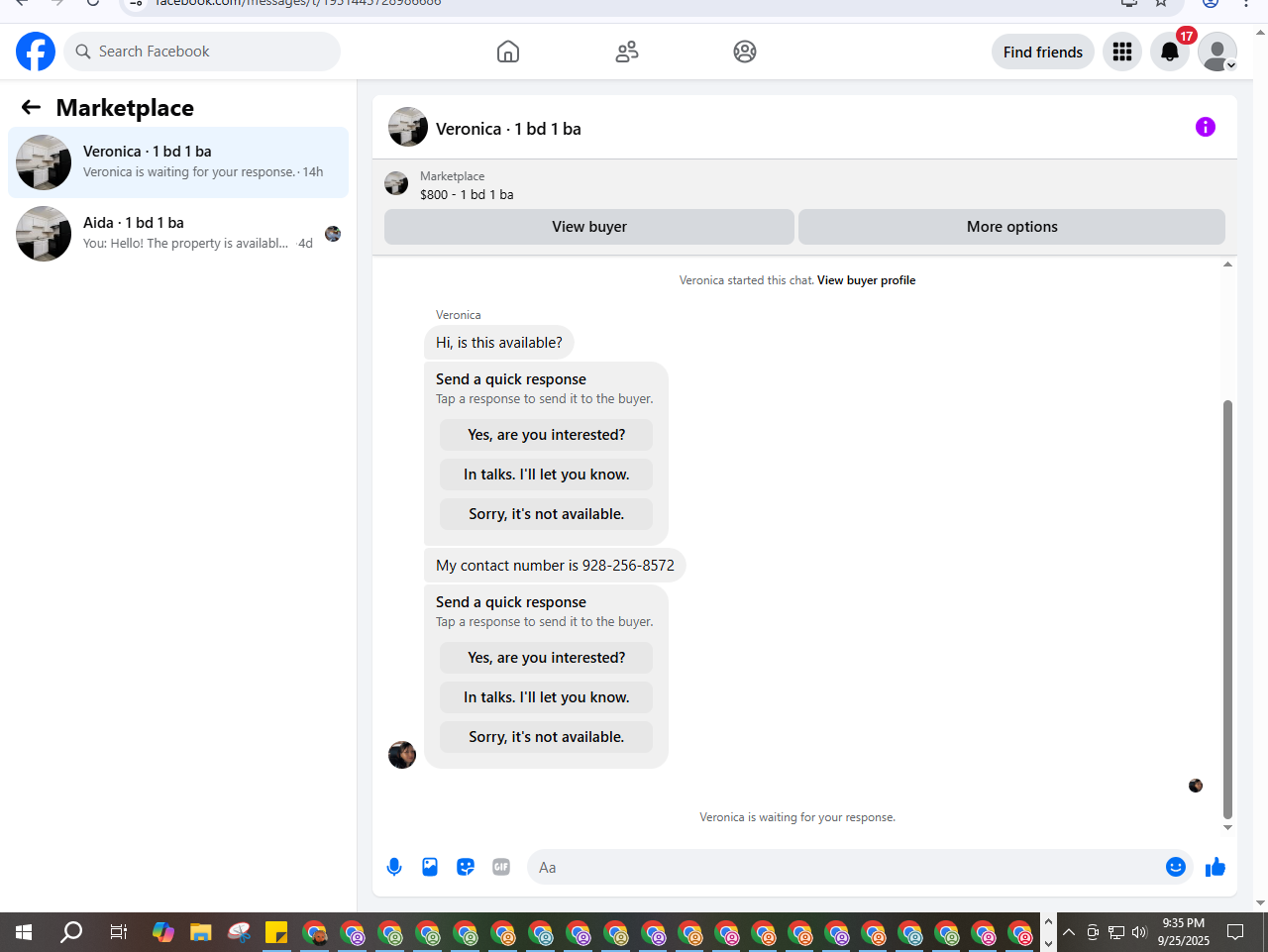
Task: Open the network icon in system tray
Action: 1116,932
